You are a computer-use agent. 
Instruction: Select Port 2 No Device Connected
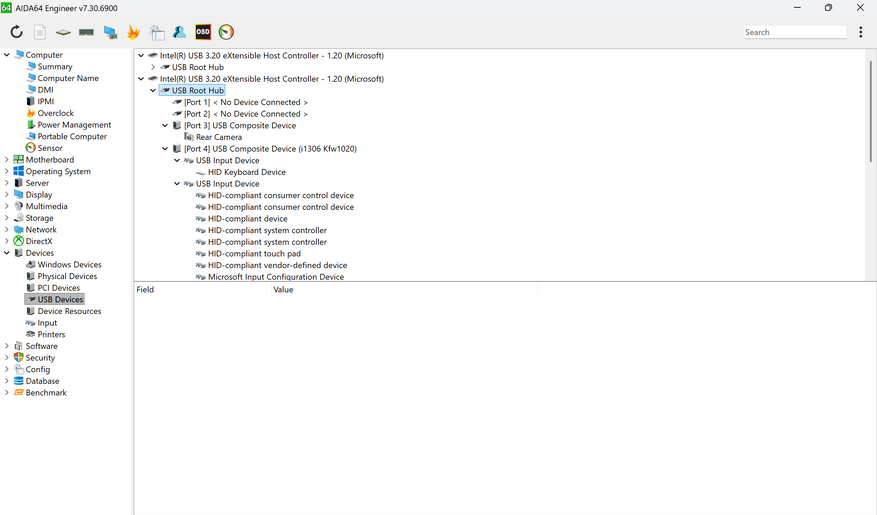[246, 114]
